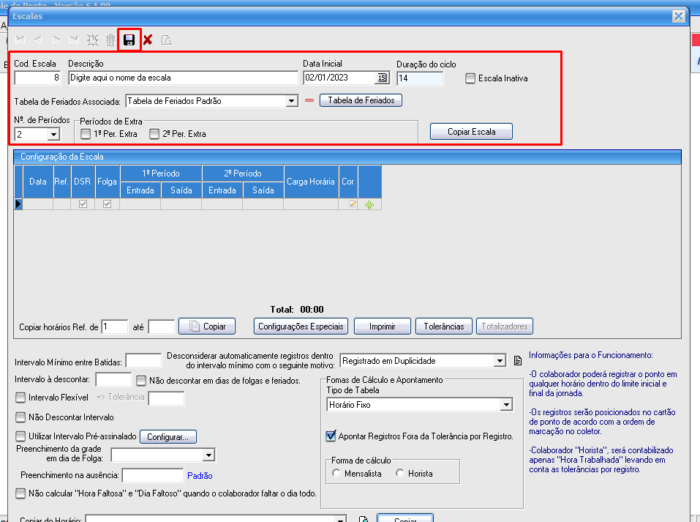The image size is (700, 522).
Task: Select the Horista radio button
Action: [401, 473]
